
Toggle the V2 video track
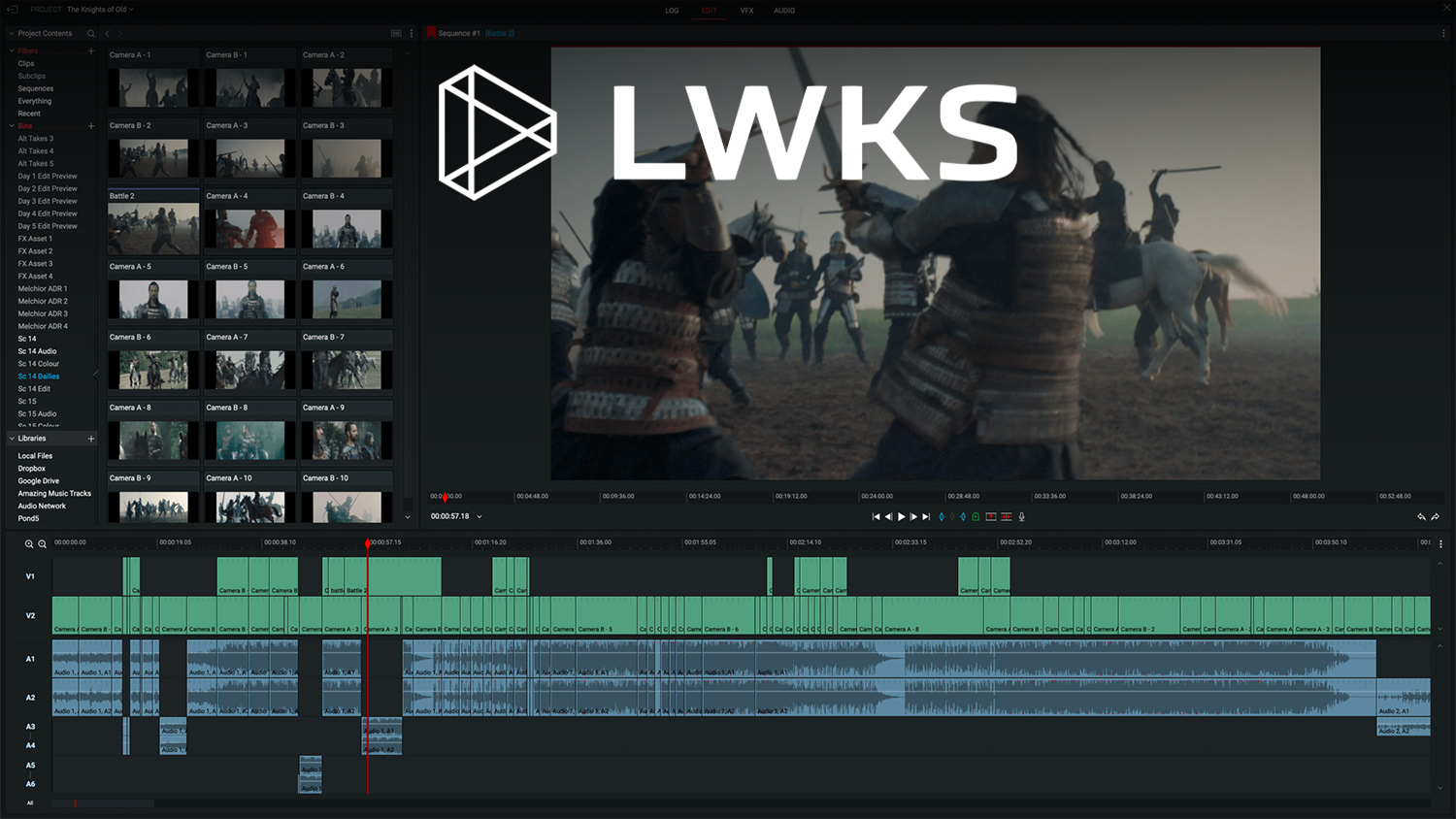click(x=30, y=615)
